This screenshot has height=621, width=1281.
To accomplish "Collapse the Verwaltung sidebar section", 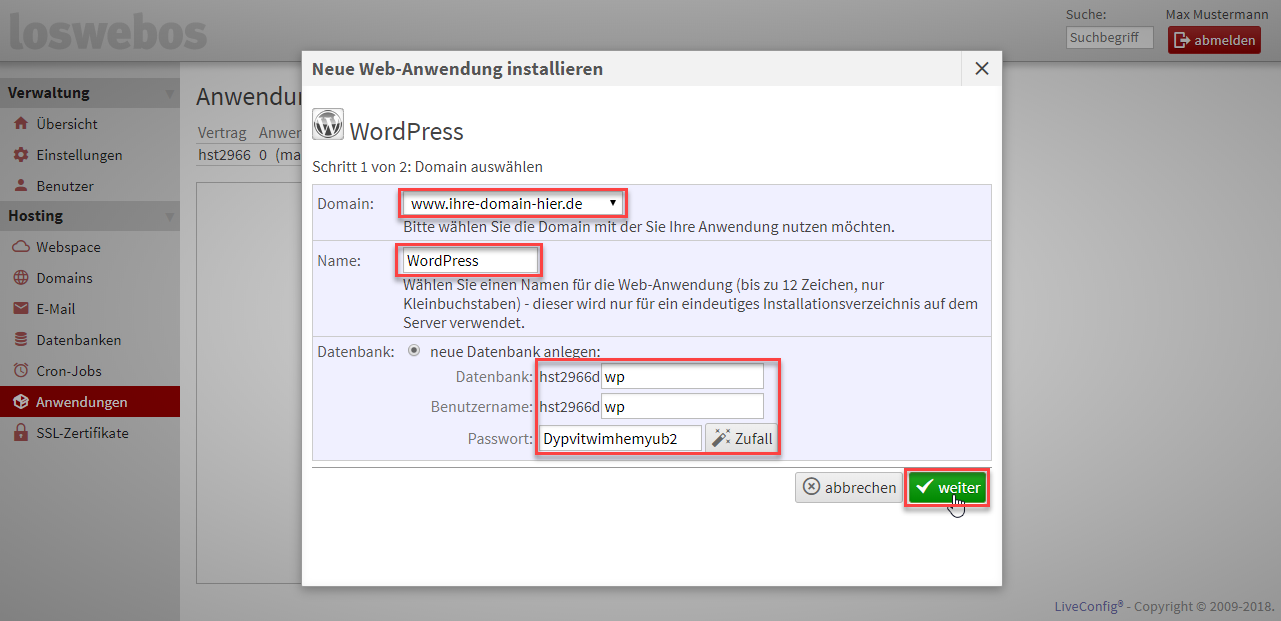I will tap(169, 94).
